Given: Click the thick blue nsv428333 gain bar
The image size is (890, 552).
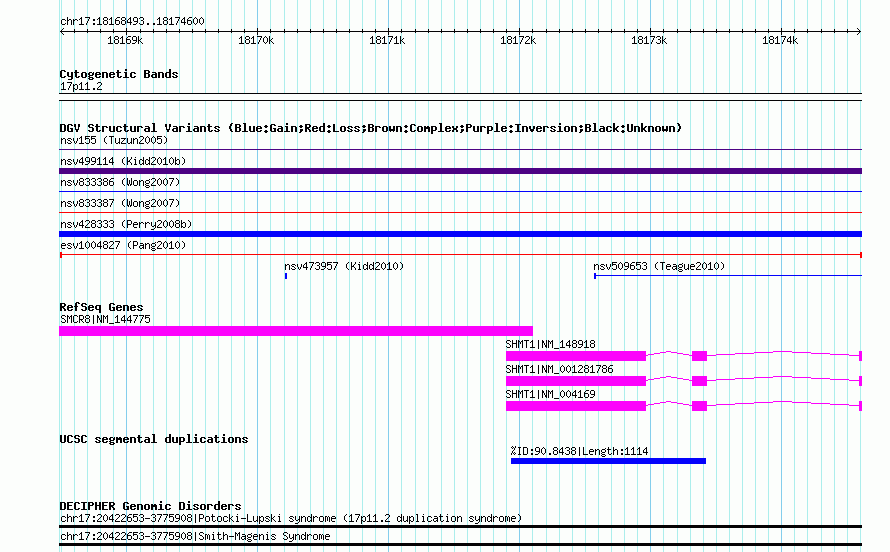Looking at the screenshot, I should click(x=460, y=234).
